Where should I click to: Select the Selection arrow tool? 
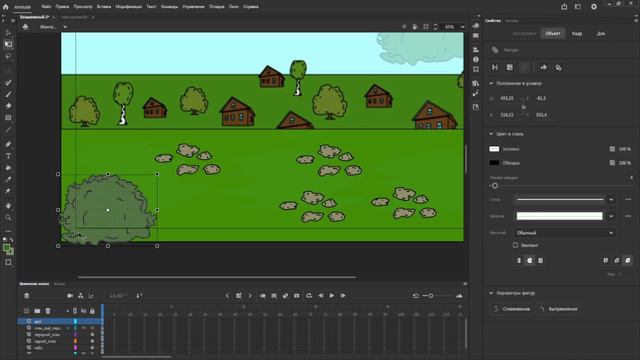[8, 33]
